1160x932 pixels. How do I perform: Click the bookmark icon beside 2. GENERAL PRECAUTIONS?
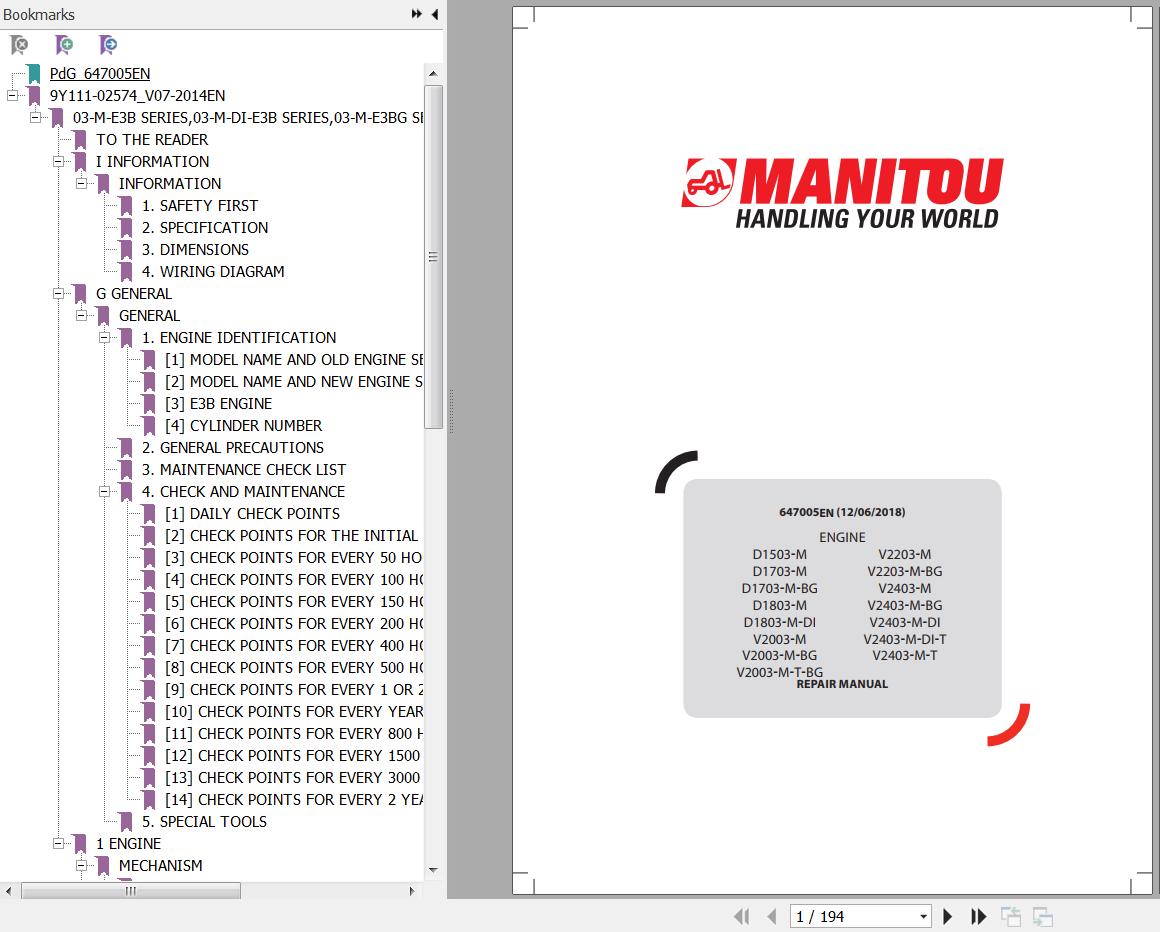pos(126,448)
